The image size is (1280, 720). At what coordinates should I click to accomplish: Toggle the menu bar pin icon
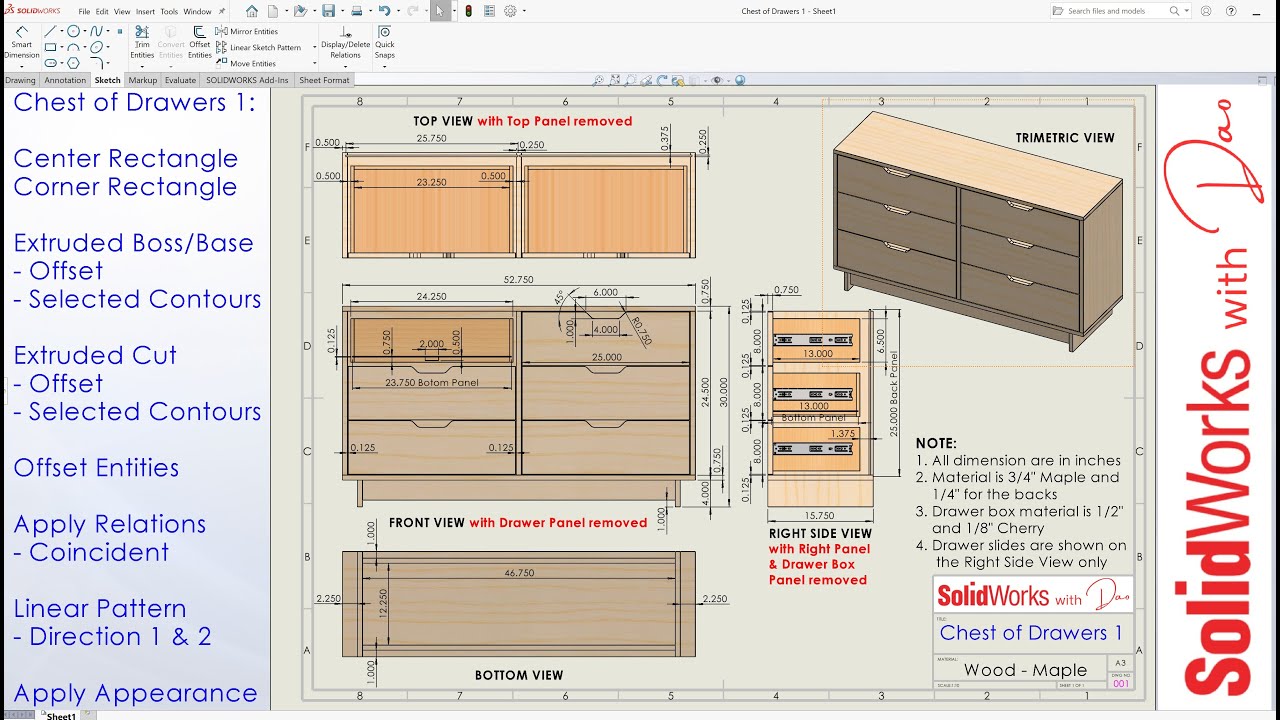(x=222, y=11)
